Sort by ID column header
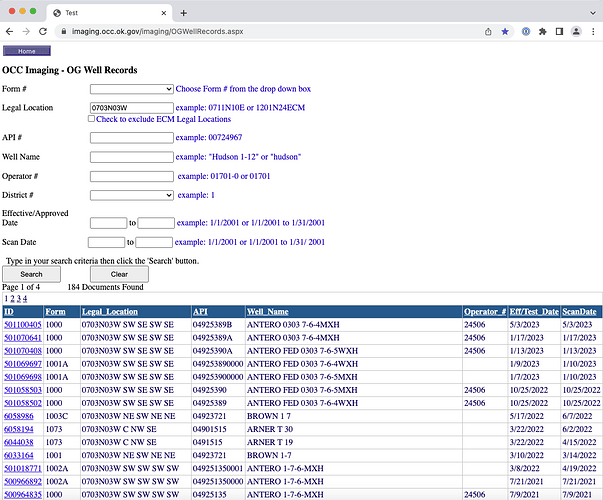Image resolution: width=603 pixels, height=500 pixels. [9, 312]
